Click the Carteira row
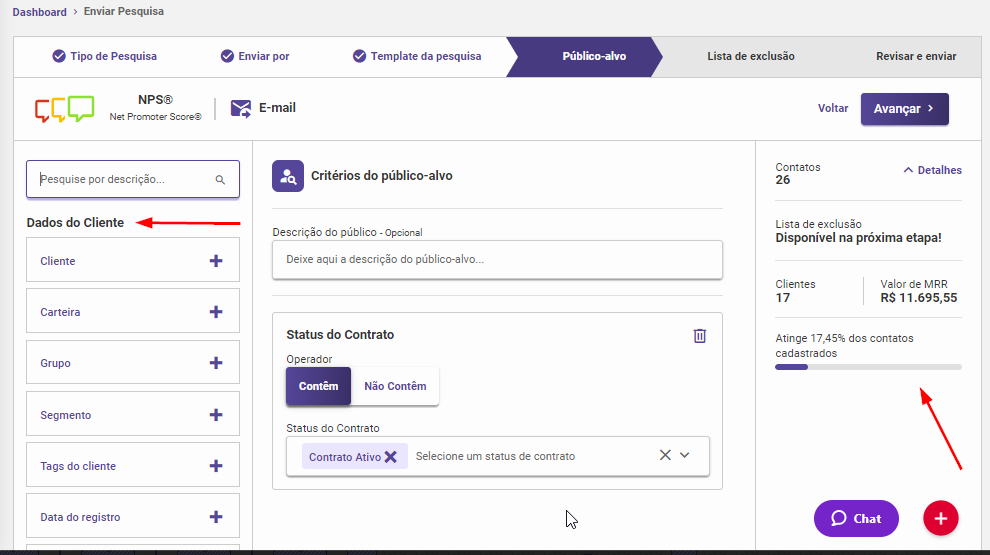 [133, 311]
